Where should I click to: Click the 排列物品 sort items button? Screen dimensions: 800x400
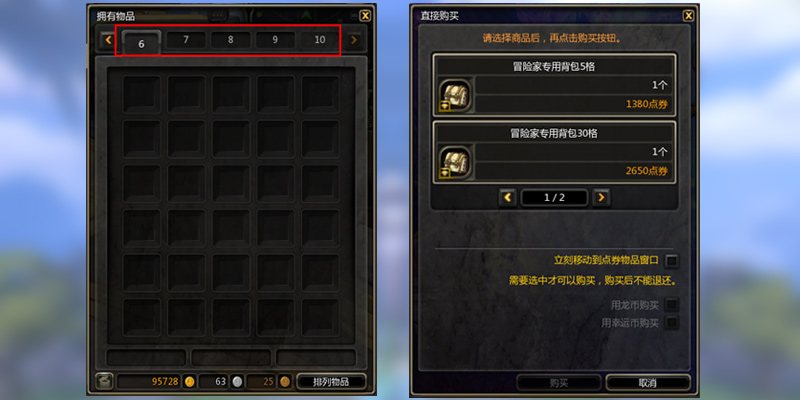click(x=331, y=382)
